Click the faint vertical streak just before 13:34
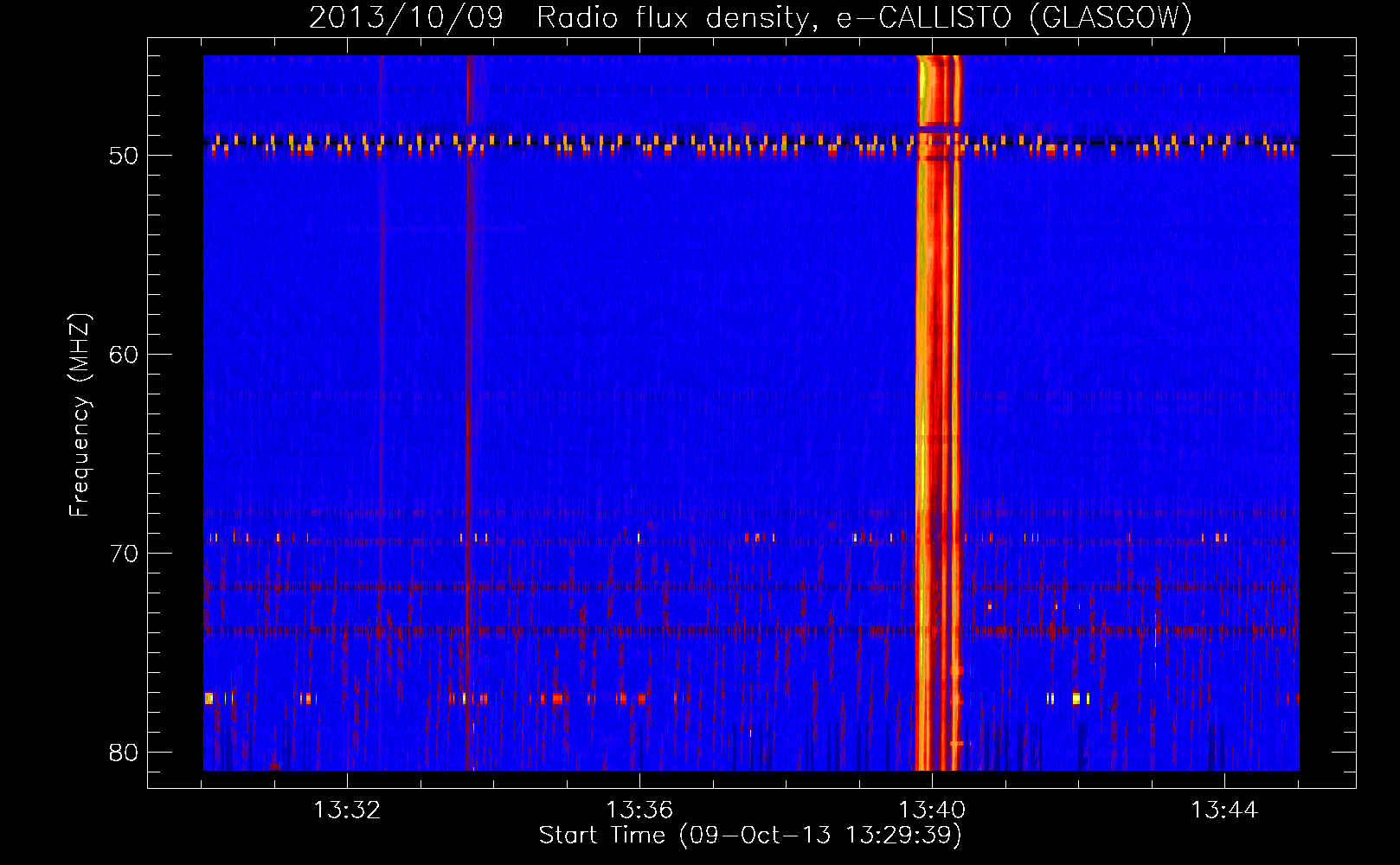The width and height of the screenshot is (1400, 865). 468,413
